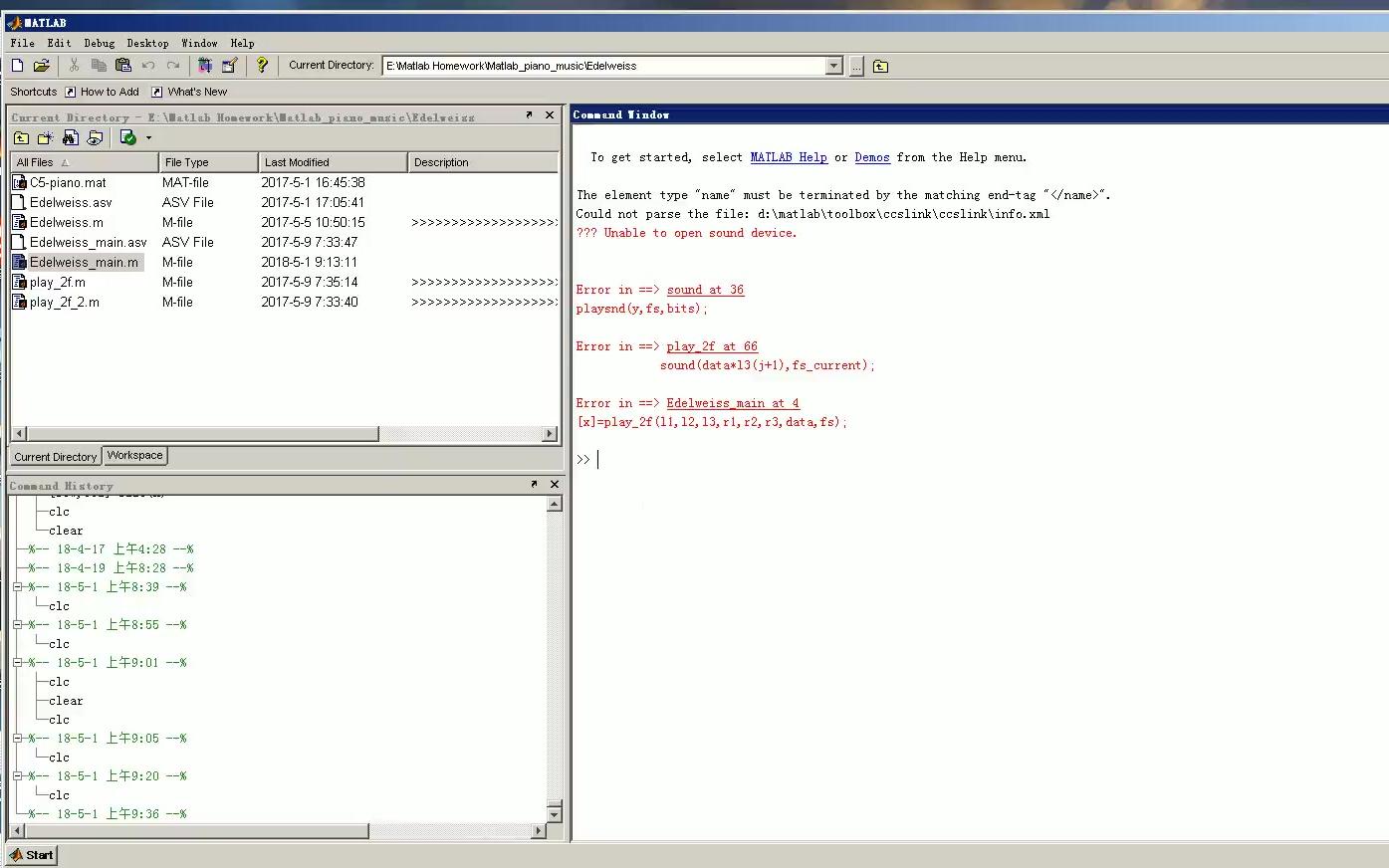The height and width of the screenshot is (868, 1389).
Task: Follow the 'sound at 36' error link
Action: point(705,290)
